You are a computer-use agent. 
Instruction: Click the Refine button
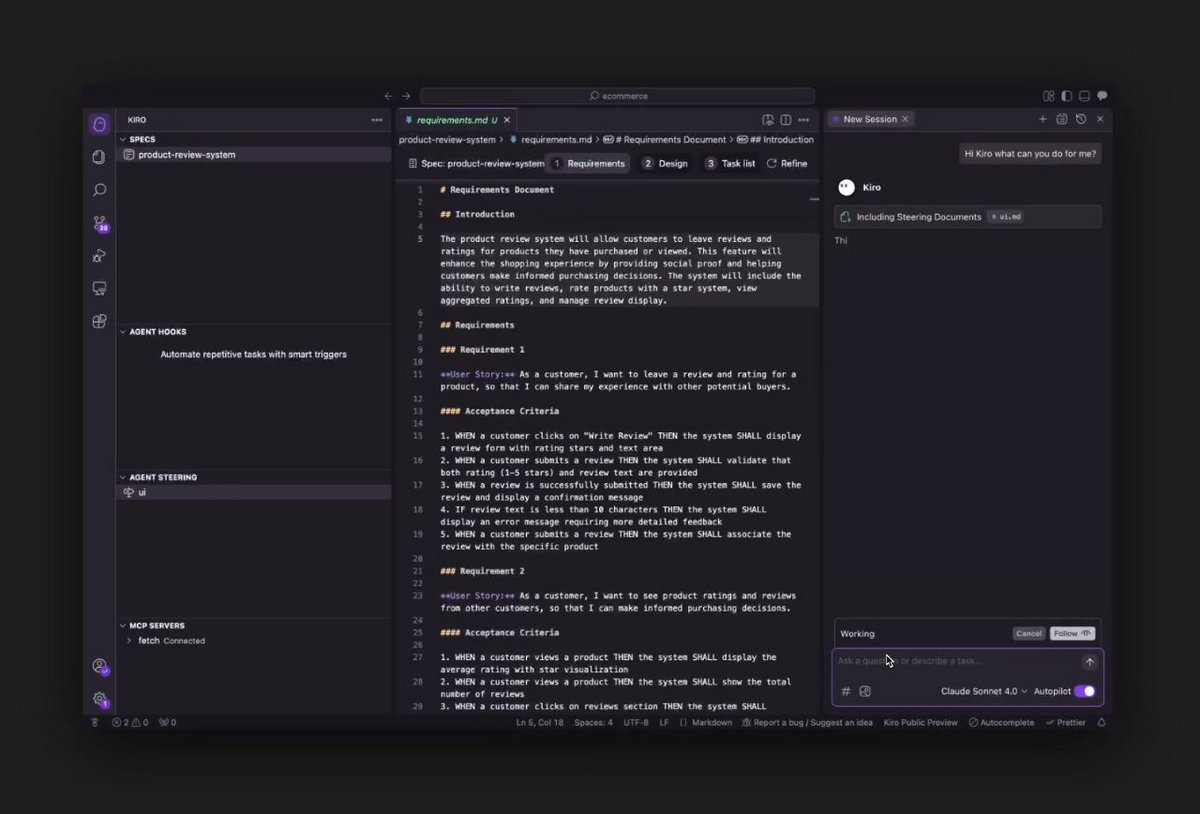[787, 163]
